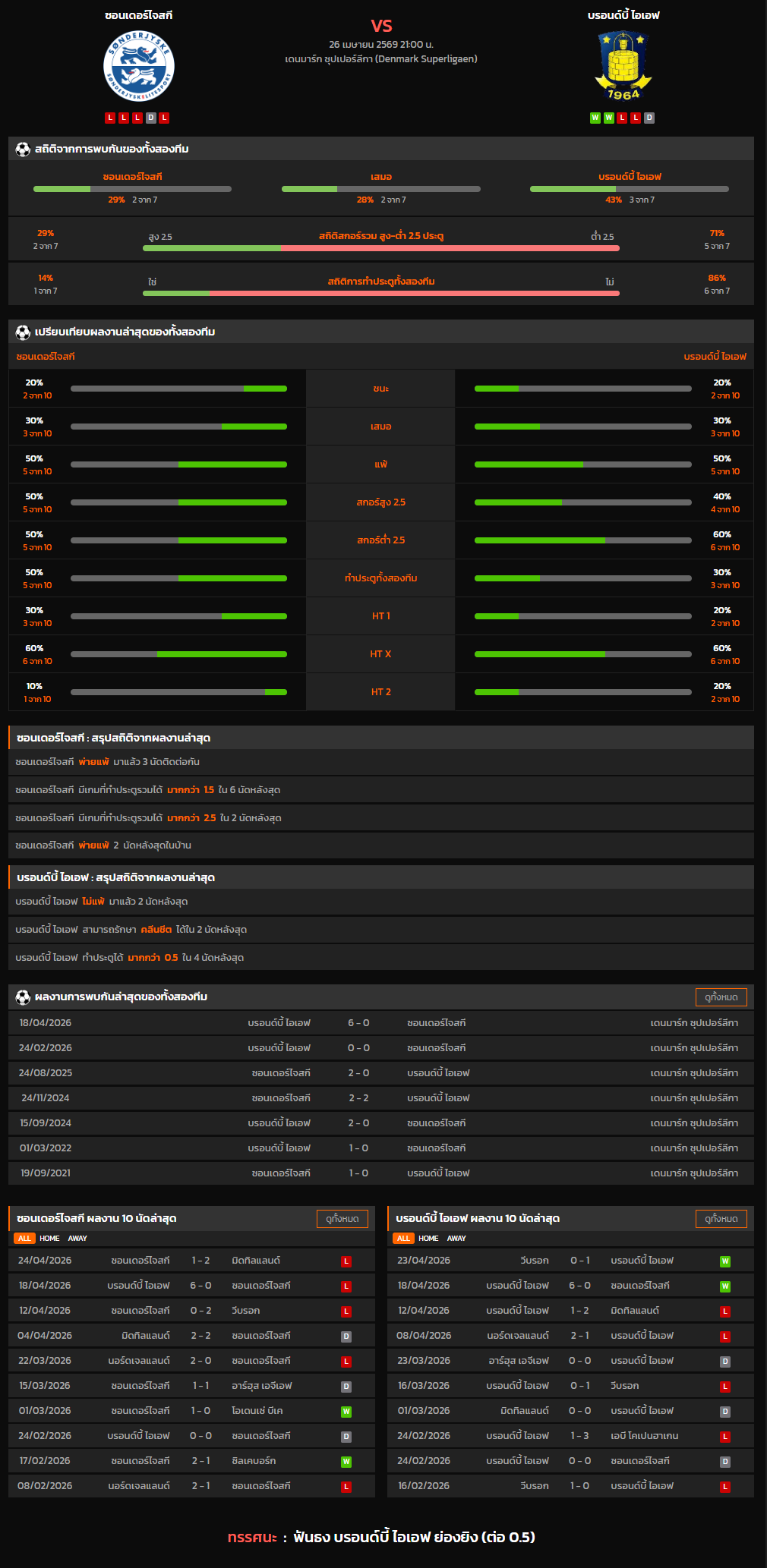
Task: Open view-all button for head-to-head results
Action: coord(721,997)
